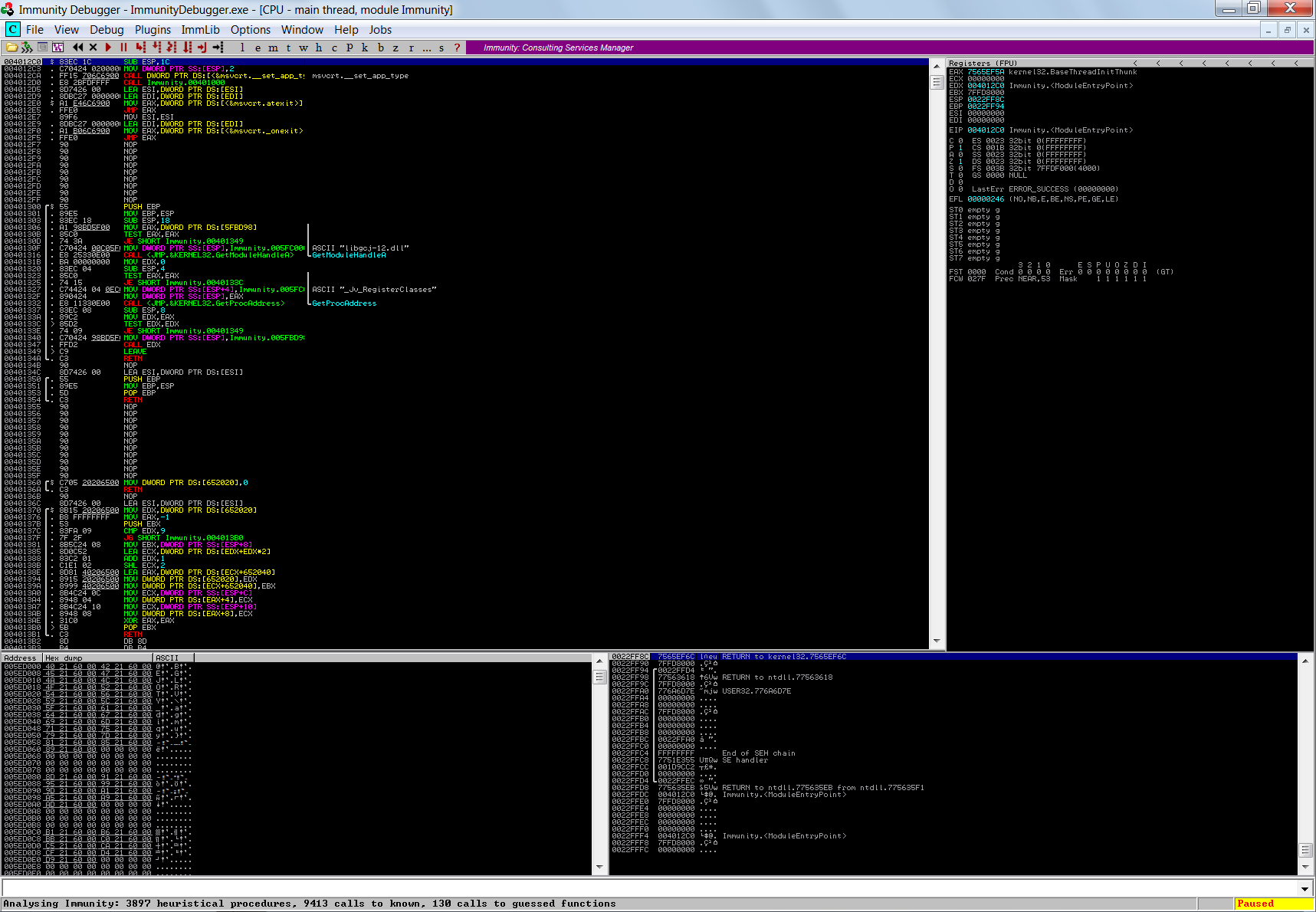Show References with 'r' button
The width and height of the screenshot is (1316, 912).
point(411,48)
